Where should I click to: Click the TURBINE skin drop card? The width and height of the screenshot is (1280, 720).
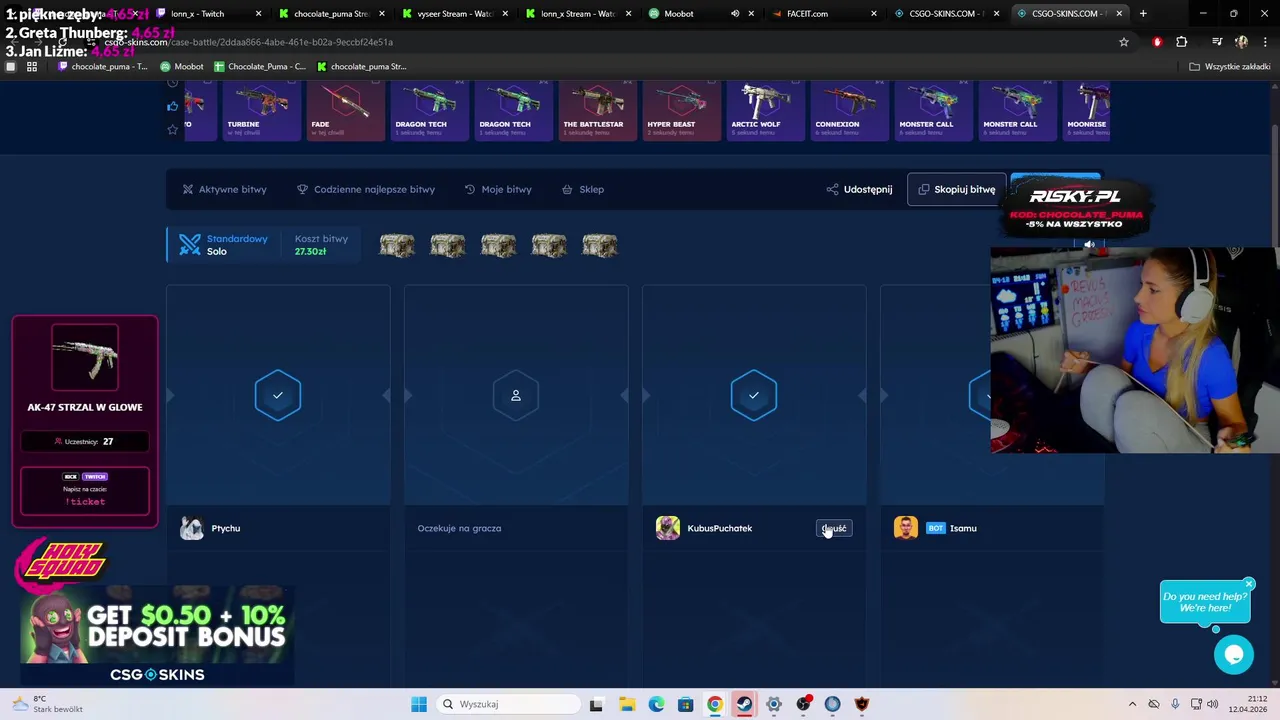(x=261, y=111)
